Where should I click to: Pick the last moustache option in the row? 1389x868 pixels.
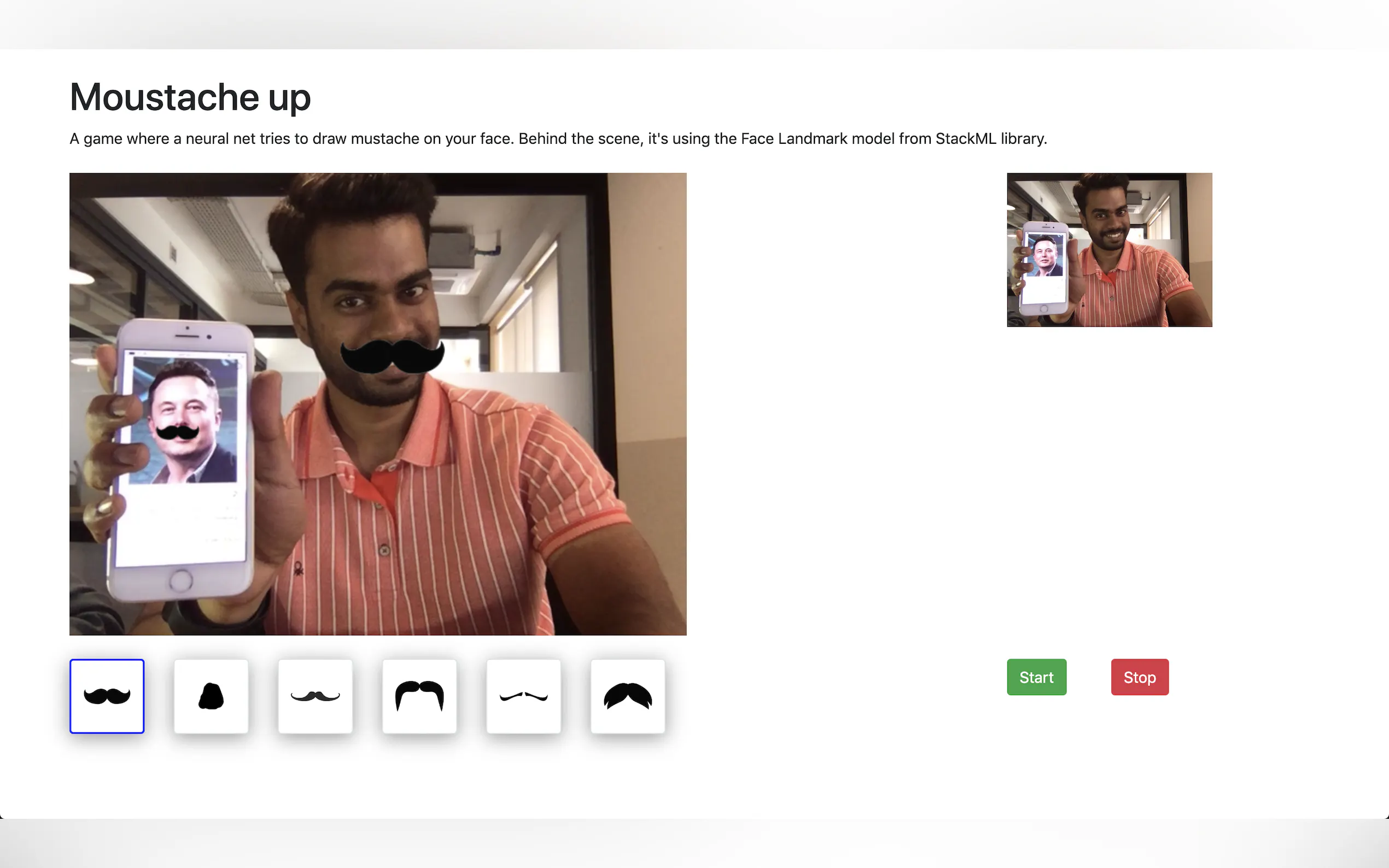click(x=627, y=696)
